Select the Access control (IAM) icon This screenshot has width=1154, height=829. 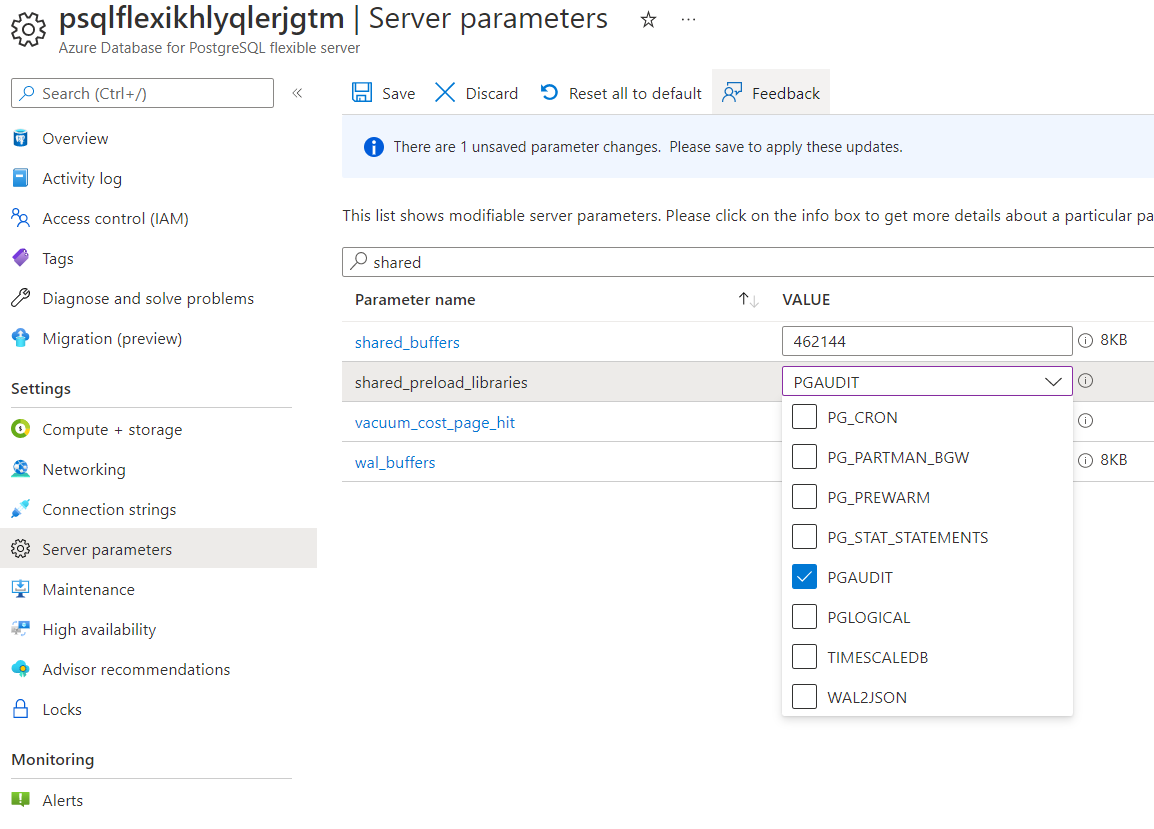coord(22,218)
